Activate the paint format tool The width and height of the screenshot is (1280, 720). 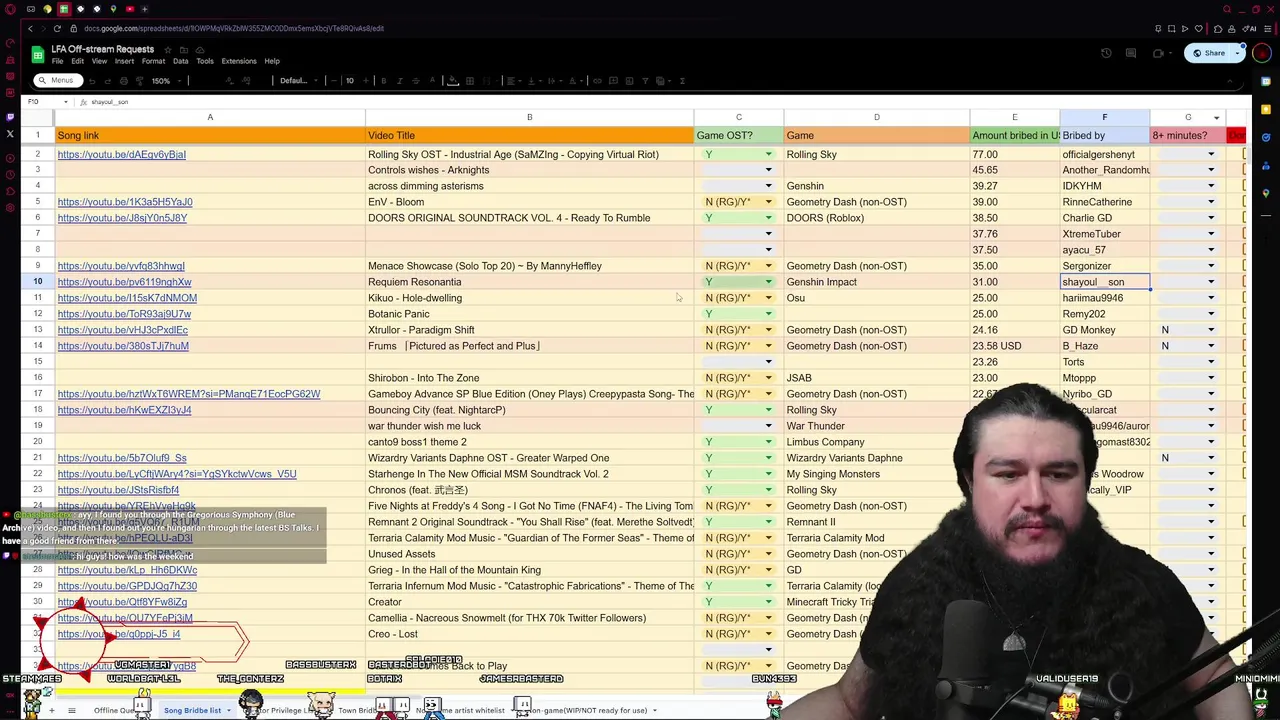(x=139, y=81)
